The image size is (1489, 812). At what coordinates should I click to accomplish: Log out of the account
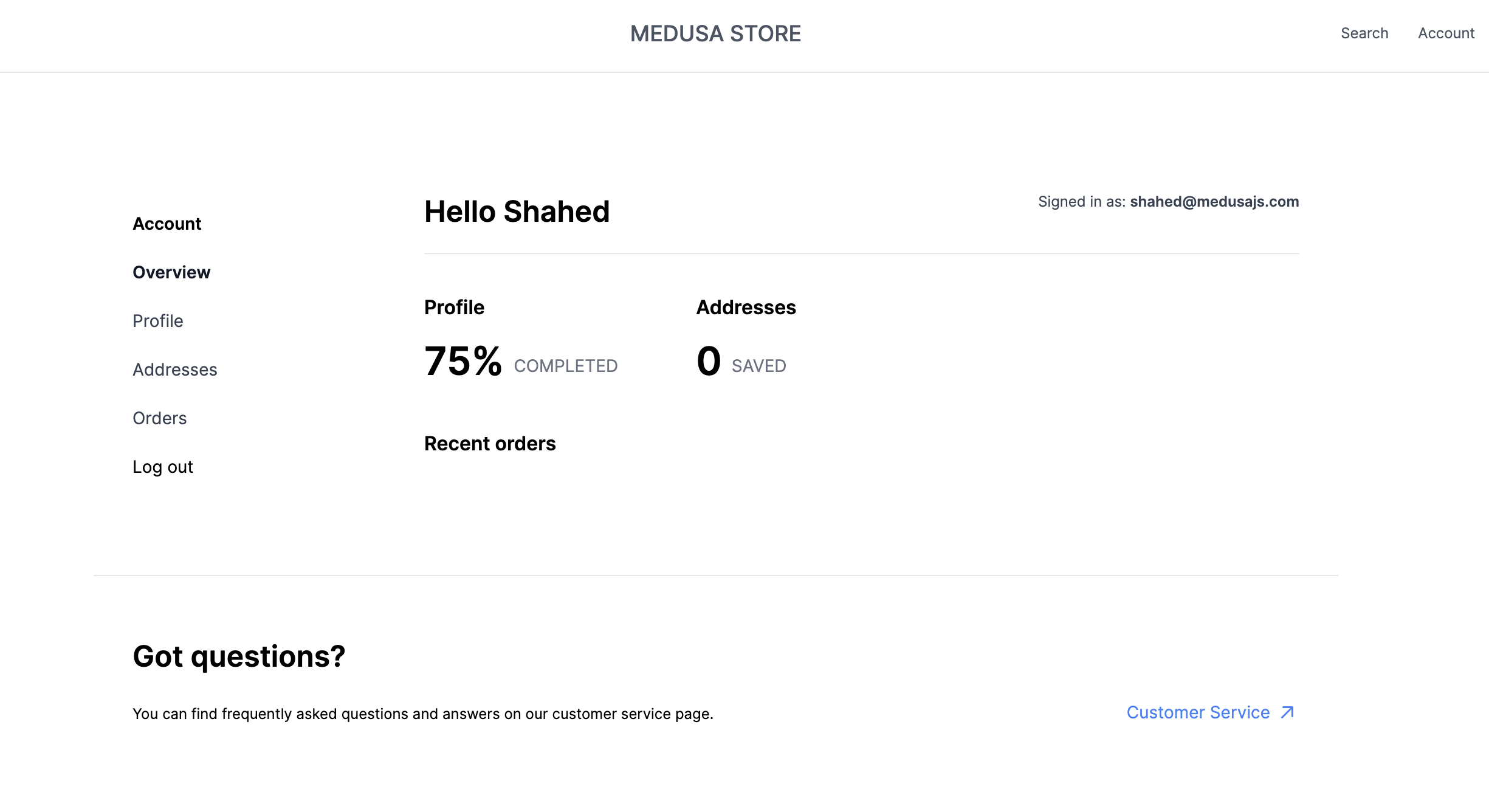(162, 467)
